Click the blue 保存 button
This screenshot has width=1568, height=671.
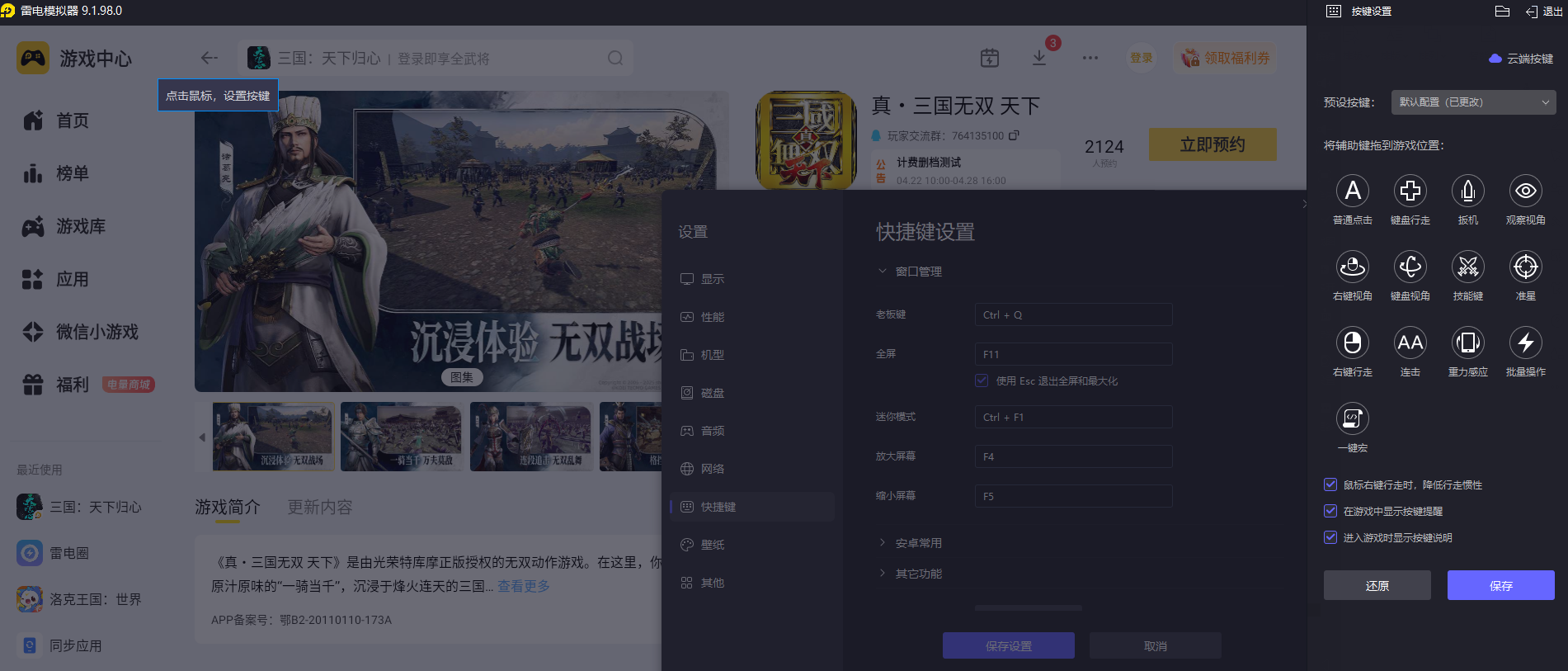tap(1500, 585)
